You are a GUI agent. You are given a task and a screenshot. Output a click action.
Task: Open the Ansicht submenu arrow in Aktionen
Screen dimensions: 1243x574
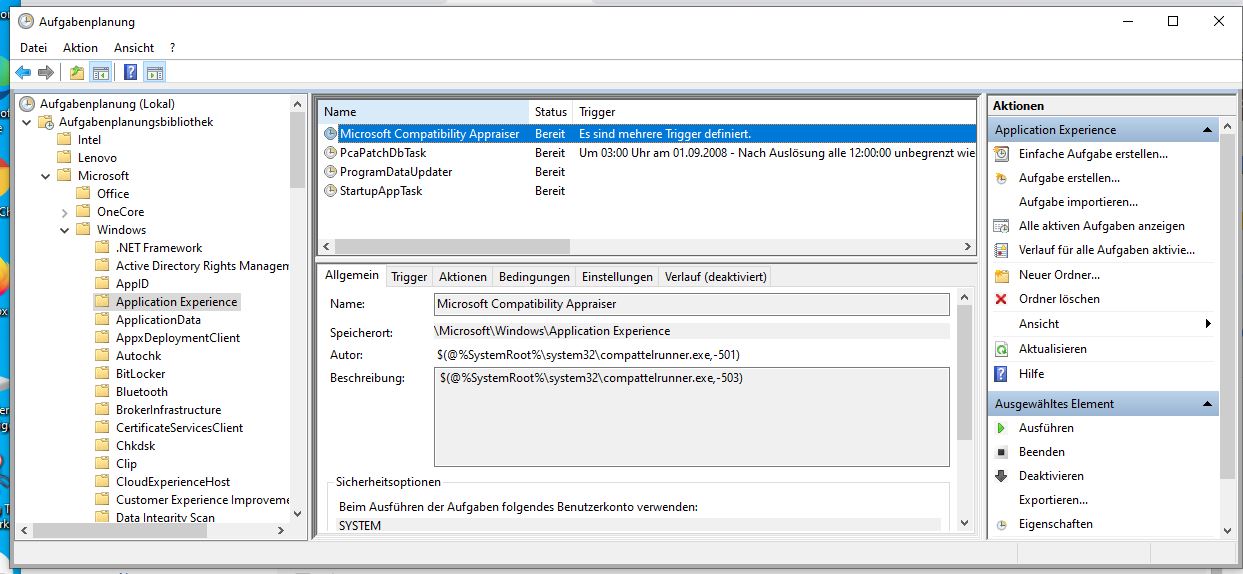click(x=1208, y=324)
